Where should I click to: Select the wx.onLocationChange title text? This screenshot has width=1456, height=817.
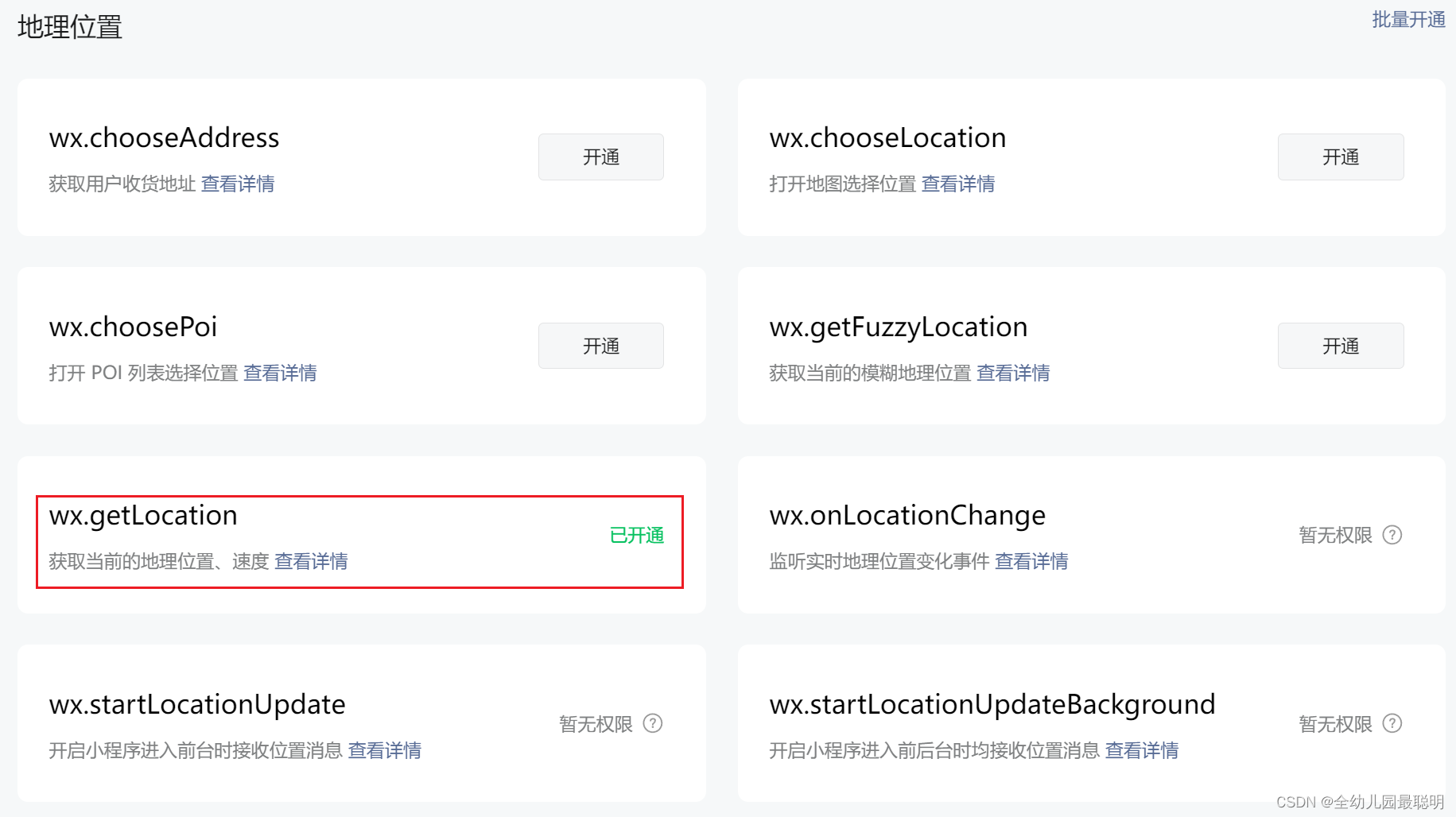click(907, 516)
